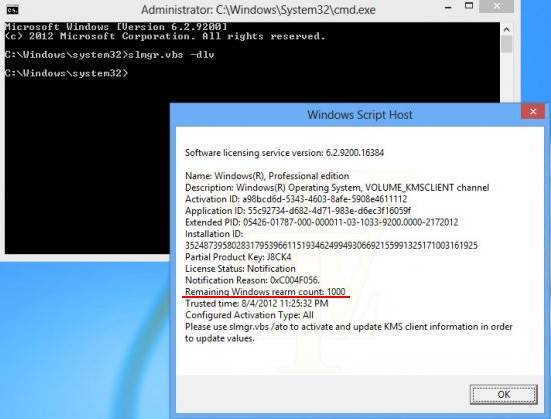Screen dimensions: 551x419
Task: Click the Windows Script Host title
Action: (359, 115)
